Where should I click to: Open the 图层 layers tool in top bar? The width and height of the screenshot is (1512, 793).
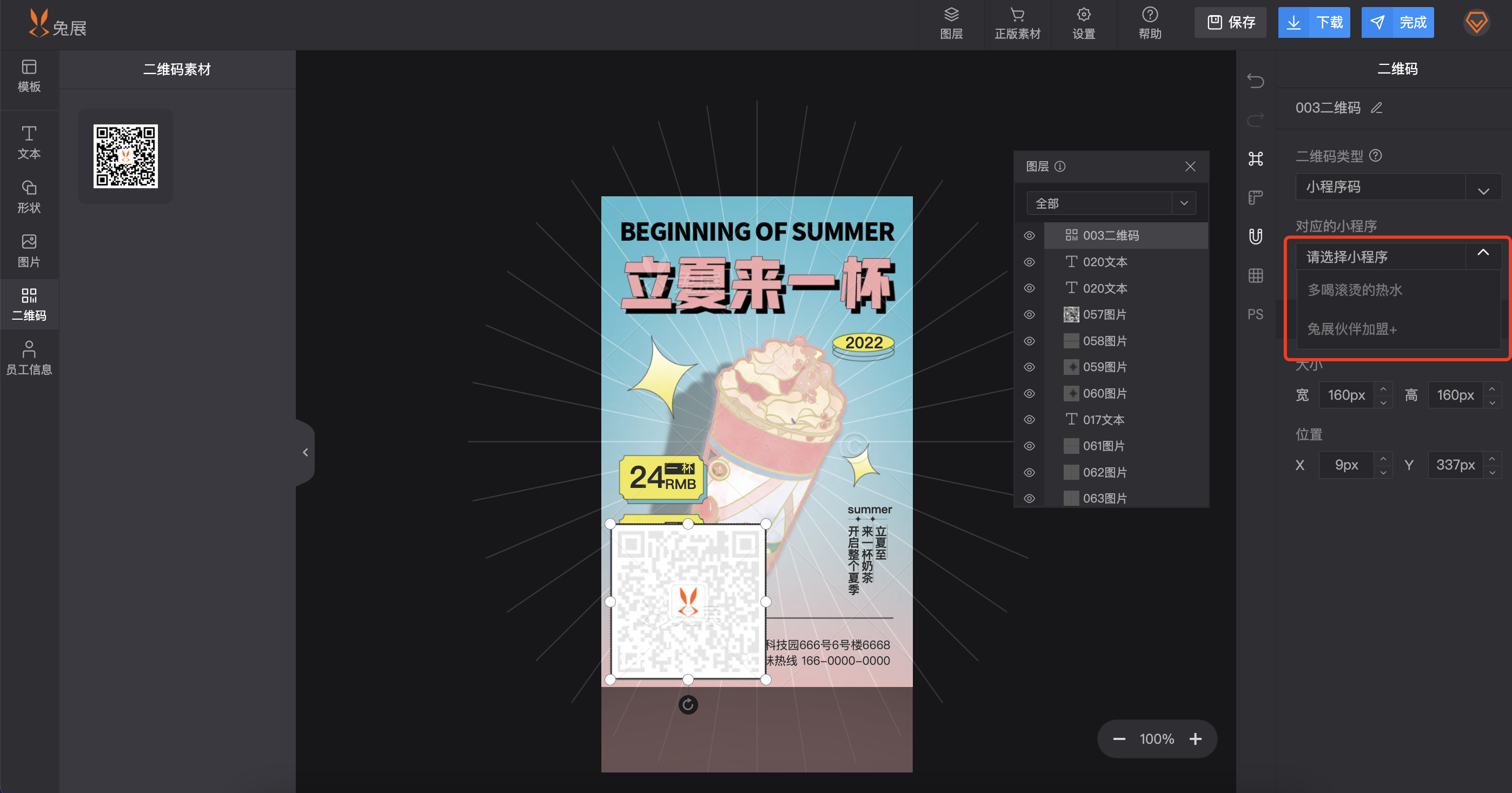click(951, 23)
